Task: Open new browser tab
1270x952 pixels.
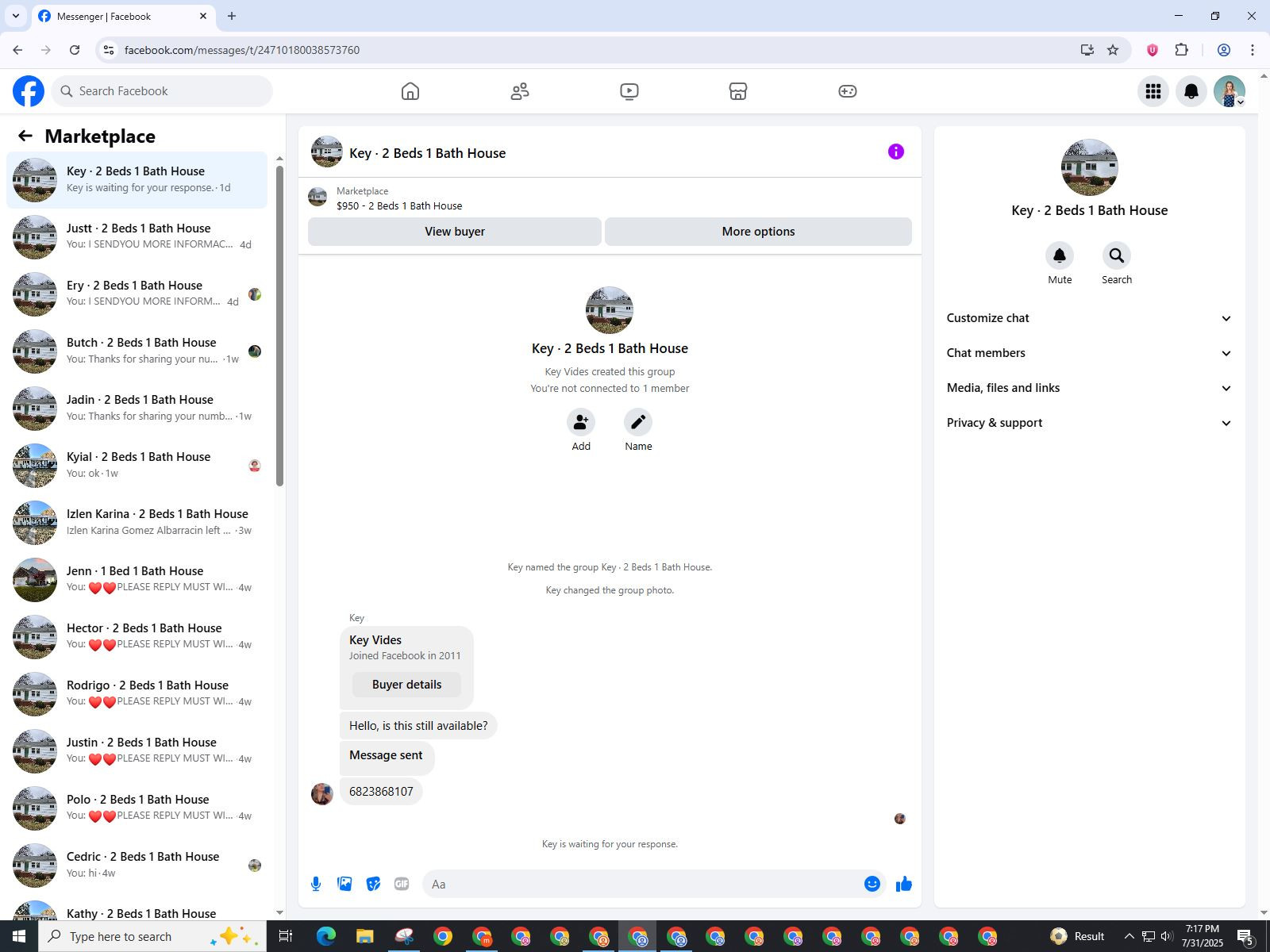Action: point(232,16)
